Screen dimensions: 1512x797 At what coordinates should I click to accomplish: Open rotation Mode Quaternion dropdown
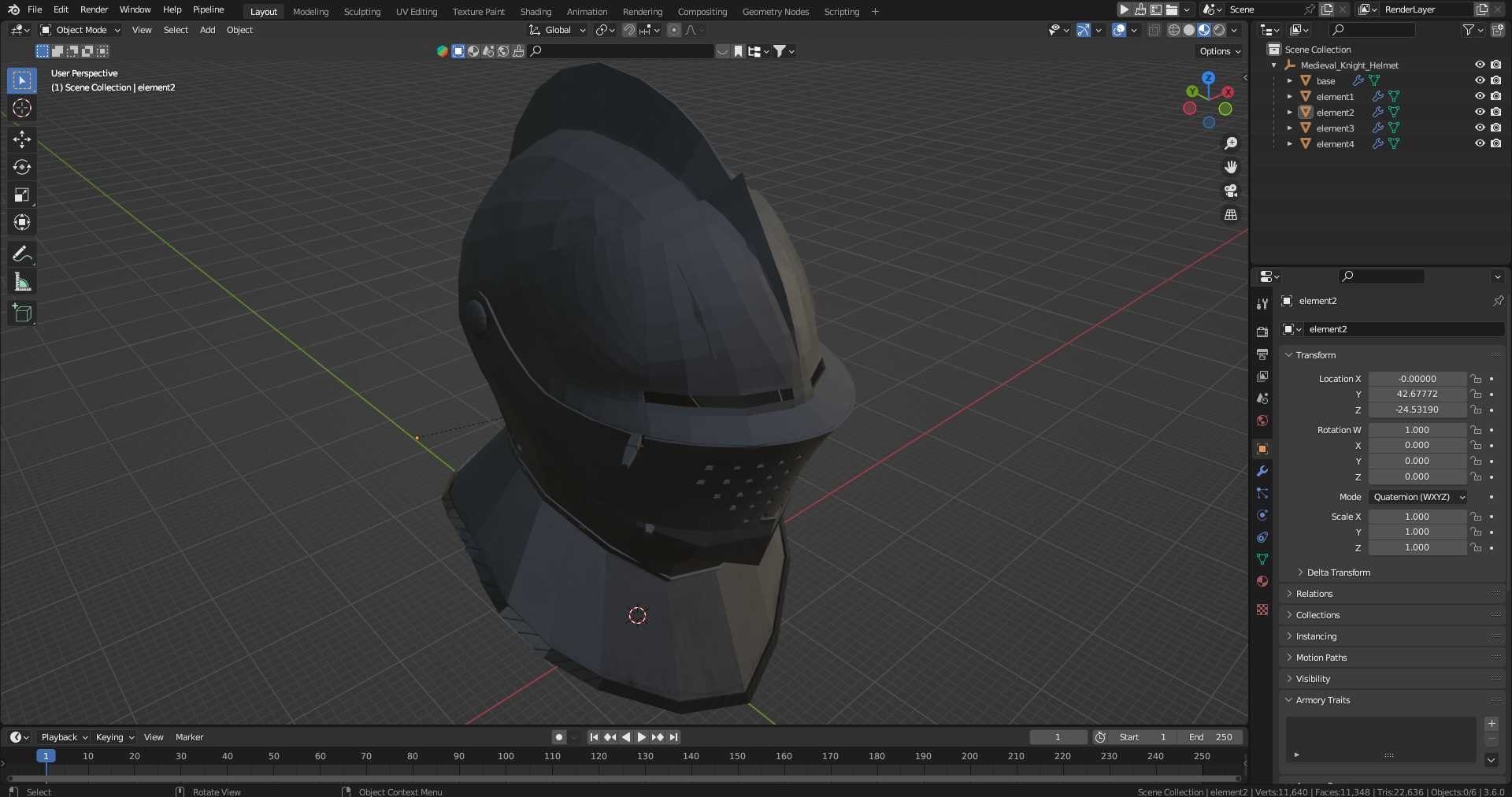click(x=1417, y=497)
